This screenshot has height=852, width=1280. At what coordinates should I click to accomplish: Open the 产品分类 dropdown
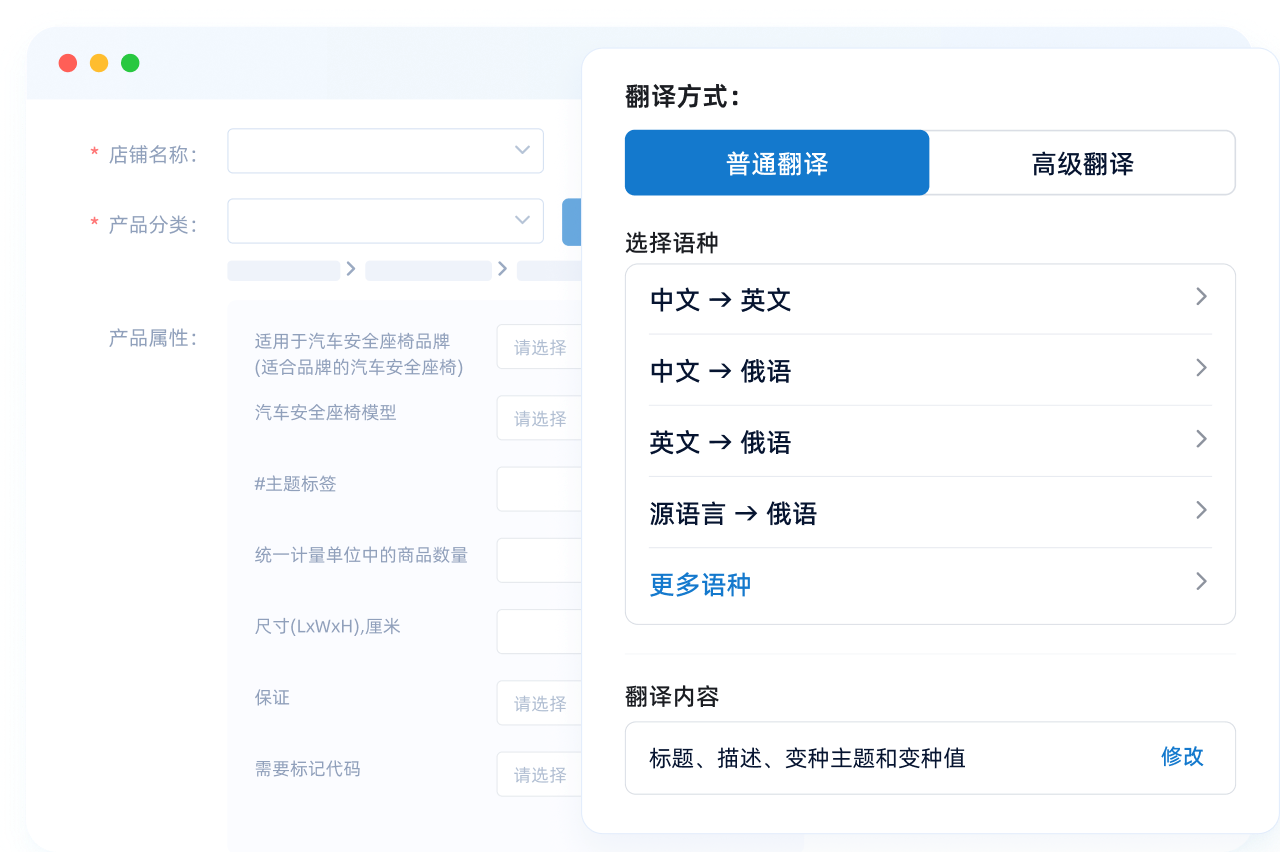pyautogui.click(x=385, y=221)
